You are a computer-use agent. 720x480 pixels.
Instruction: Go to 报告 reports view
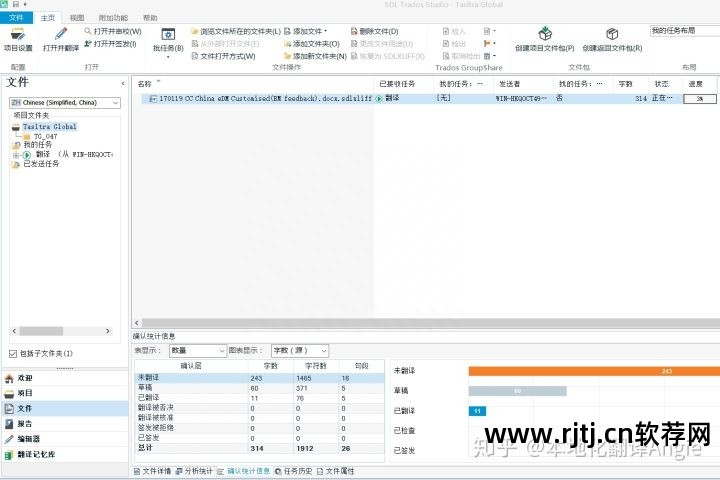pyautogui.click(x=65, y=424)
